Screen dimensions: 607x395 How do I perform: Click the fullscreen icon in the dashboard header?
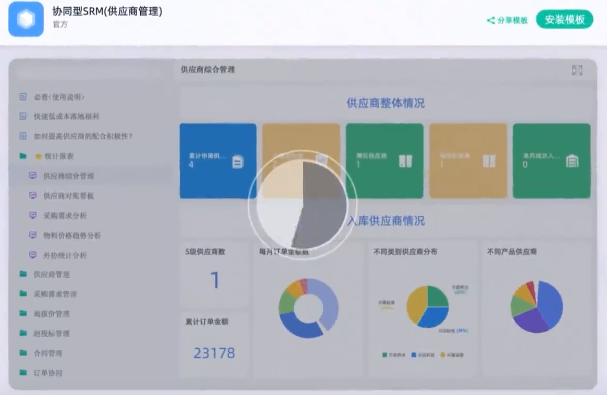pyautogui.click(x=577, y=70)
